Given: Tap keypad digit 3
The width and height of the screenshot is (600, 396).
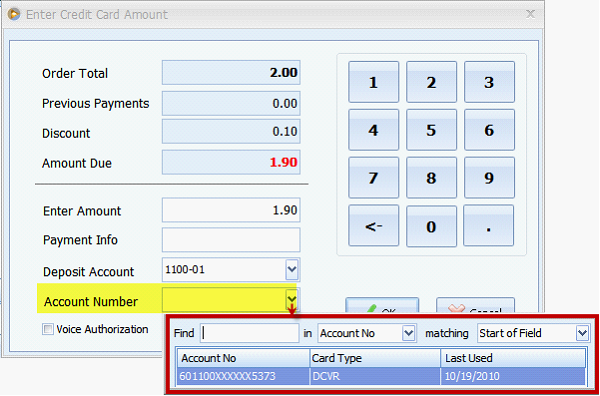Looking at the screenshot, I should [x=489, y=82].
